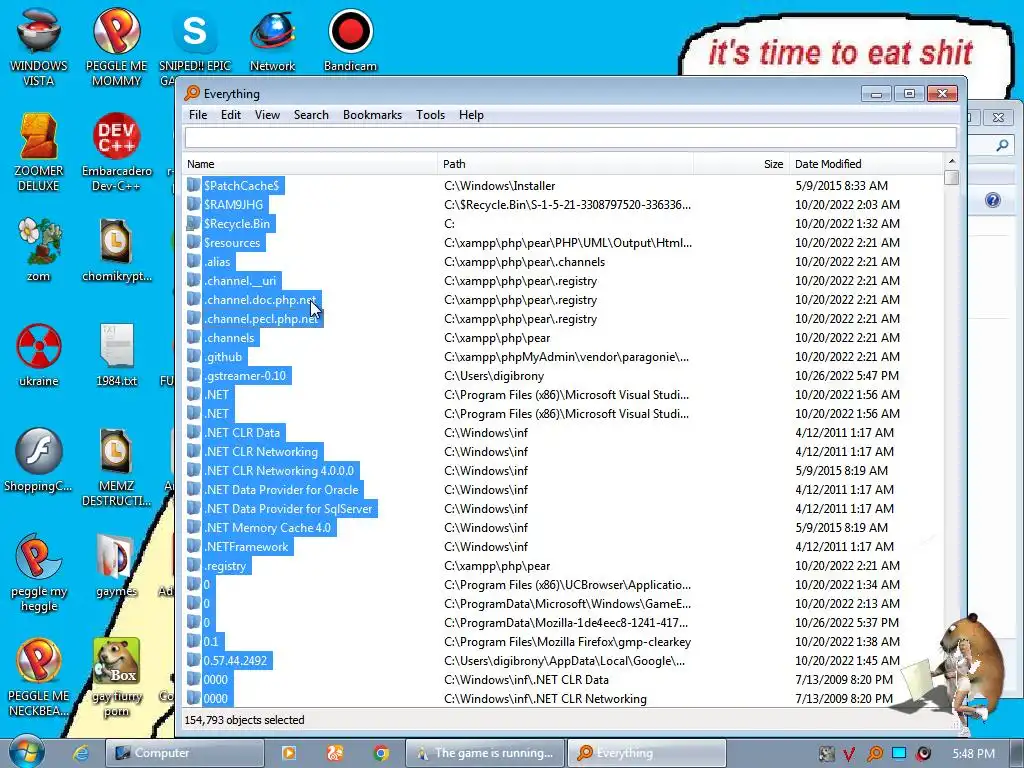Open the Tools menu

430,115
